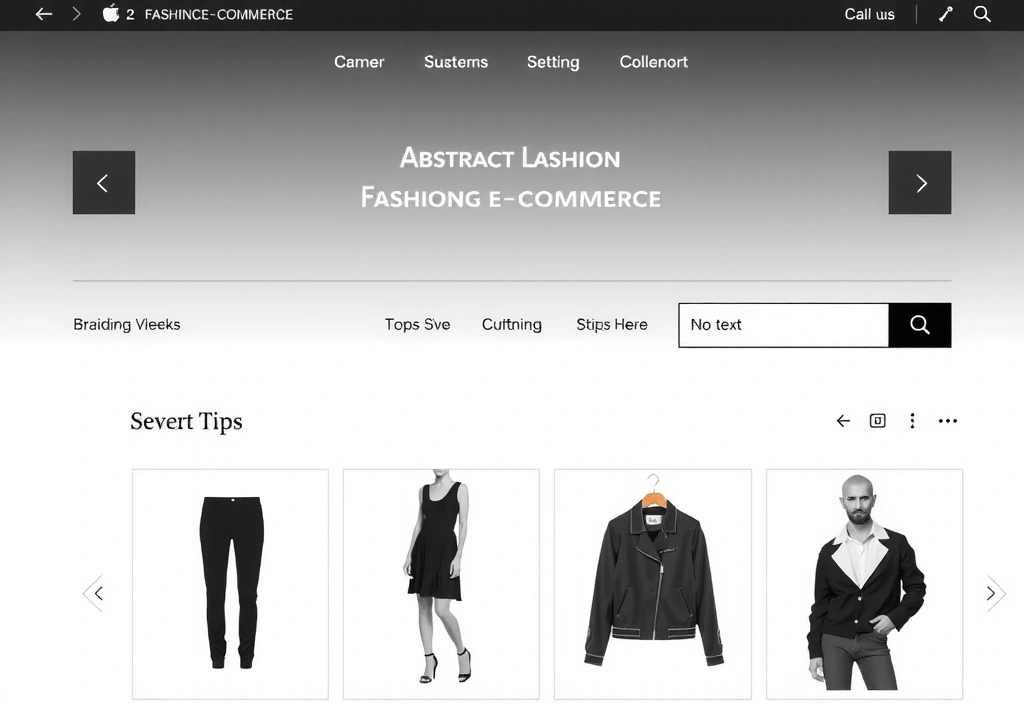Screen dimensions: 1024x704
Task: Open the black leather jacket product thumbnail
Action: point(653,584)
